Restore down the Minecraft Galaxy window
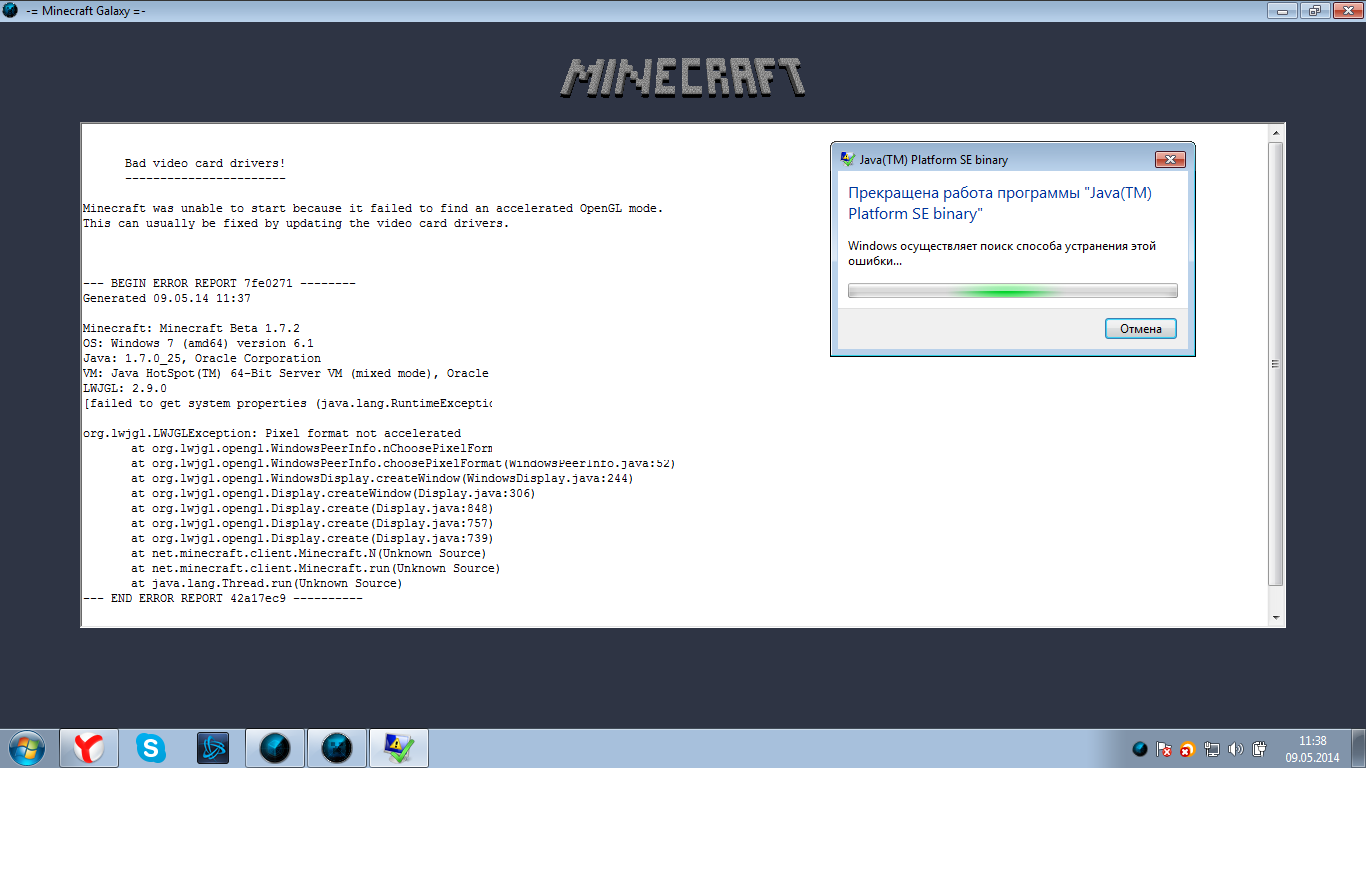This screenshot has height=871, width=1366. 1314,10
